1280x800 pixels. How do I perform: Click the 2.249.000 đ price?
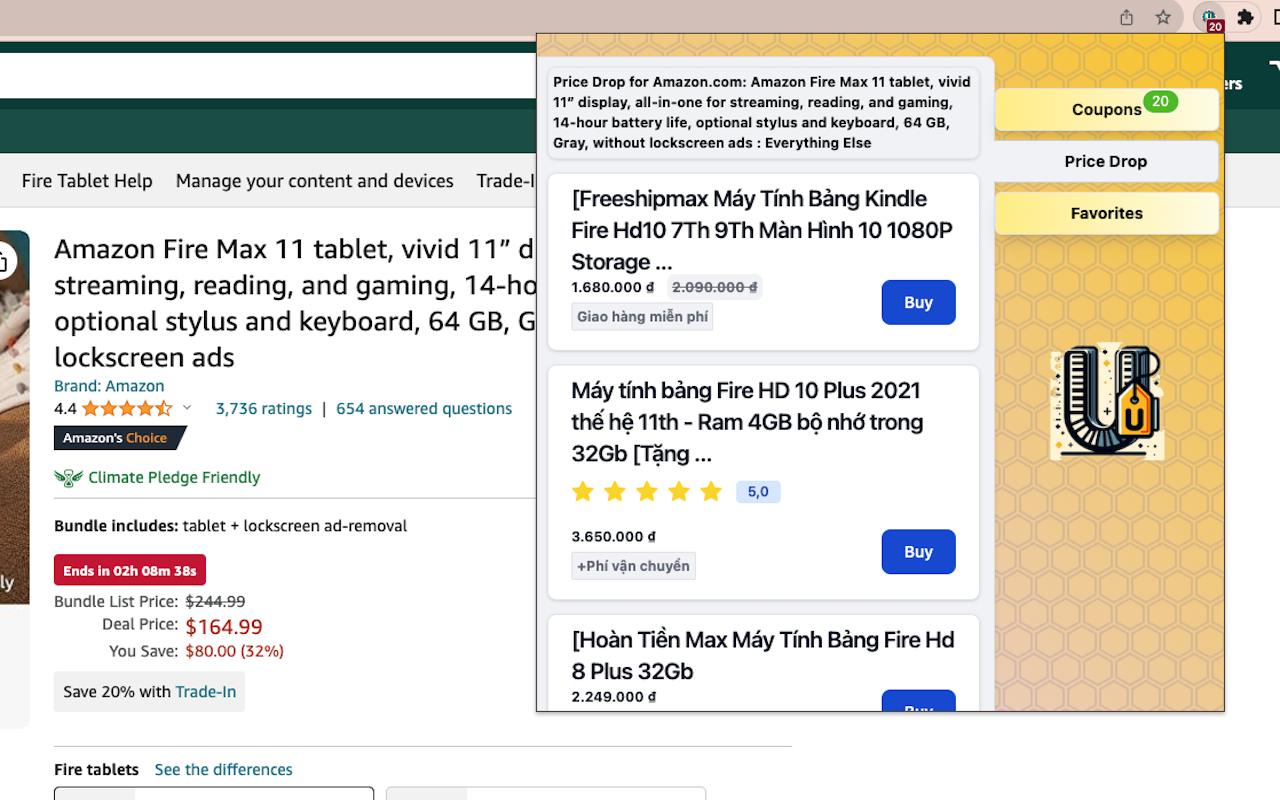click(x=614, y=697)
